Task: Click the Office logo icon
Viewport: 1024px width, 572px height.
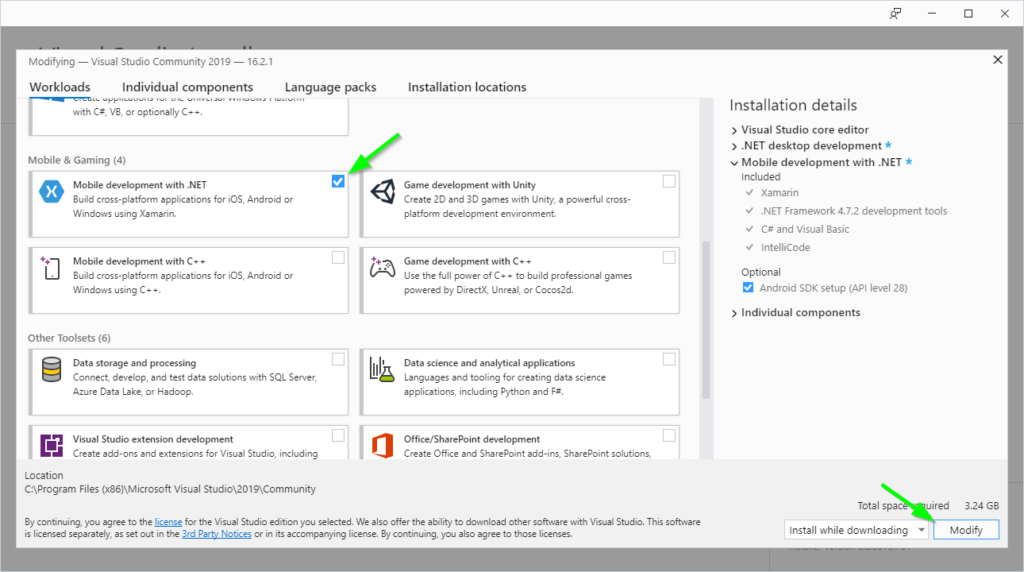Action: point(383,445)
